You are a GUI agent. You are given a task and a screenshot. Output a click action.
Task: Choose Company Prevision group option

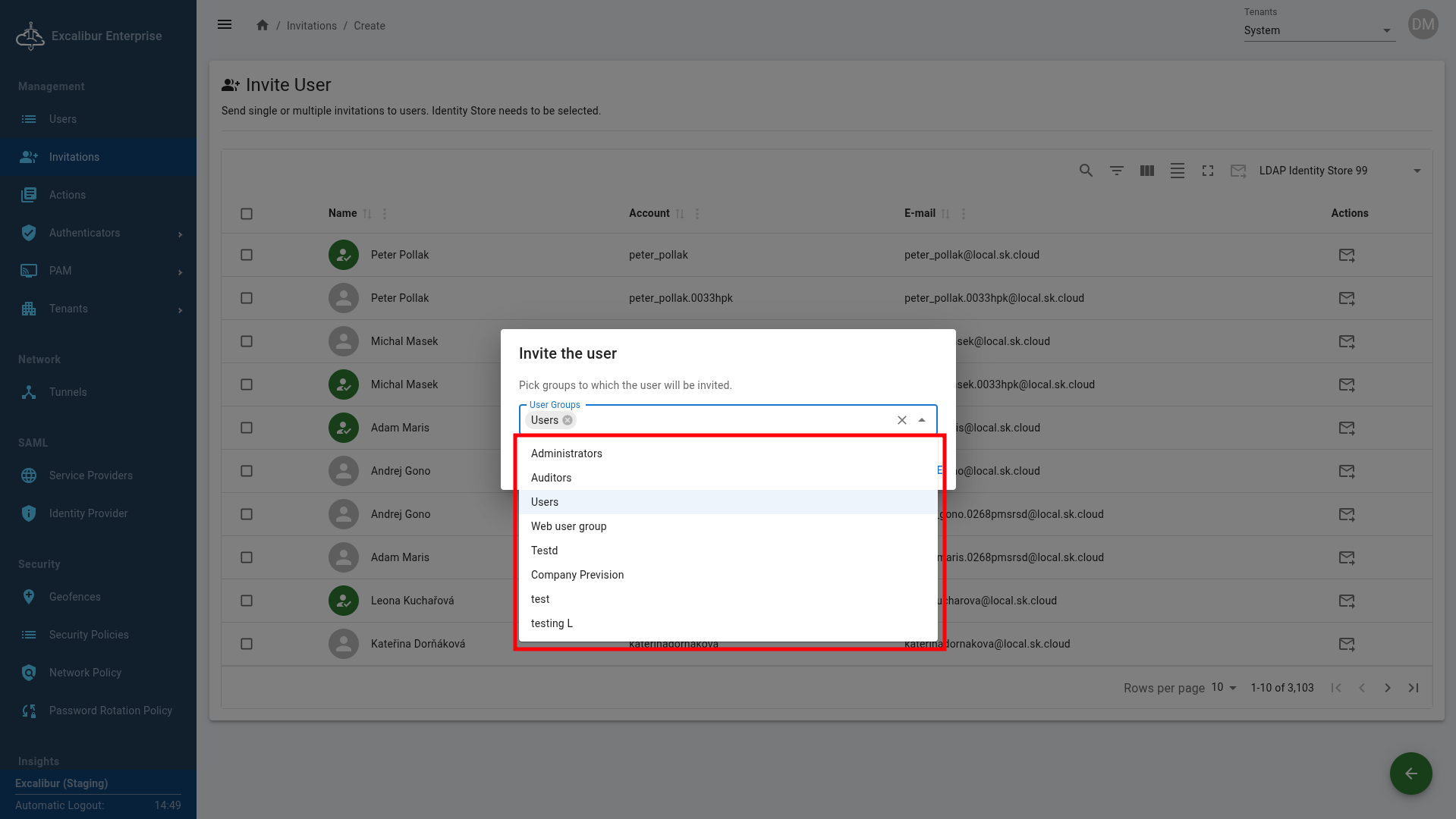point(577,575)
